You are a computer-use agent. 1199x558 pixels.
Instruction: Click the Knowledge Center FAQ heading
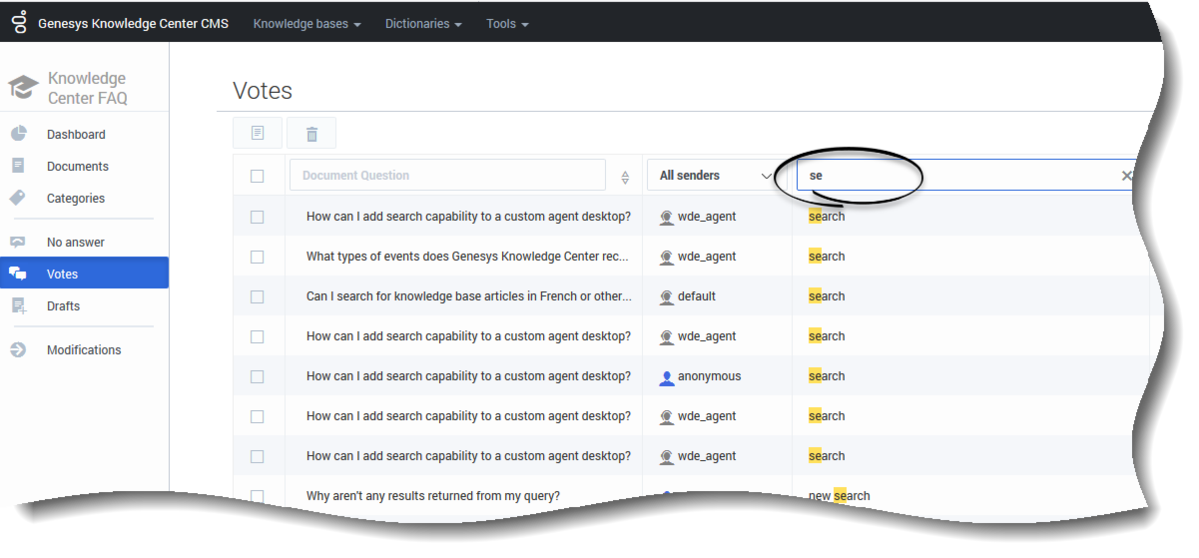click(x=87, y=88)
